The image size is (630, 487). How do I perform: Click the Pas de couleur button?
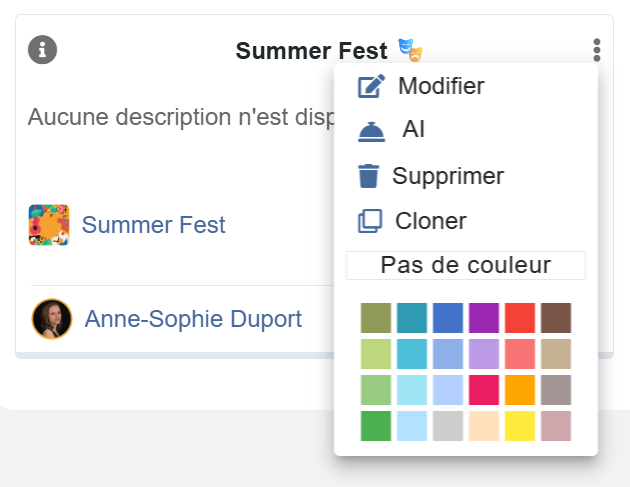(x=465, y=265)
